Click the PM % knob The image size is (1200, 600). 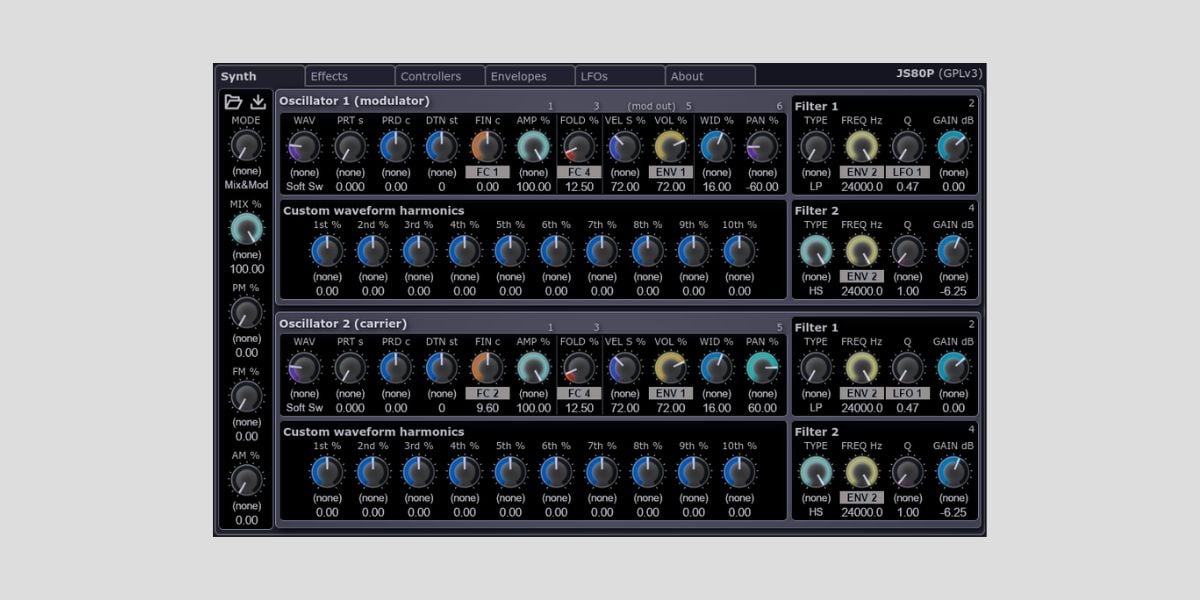[246, 313]
